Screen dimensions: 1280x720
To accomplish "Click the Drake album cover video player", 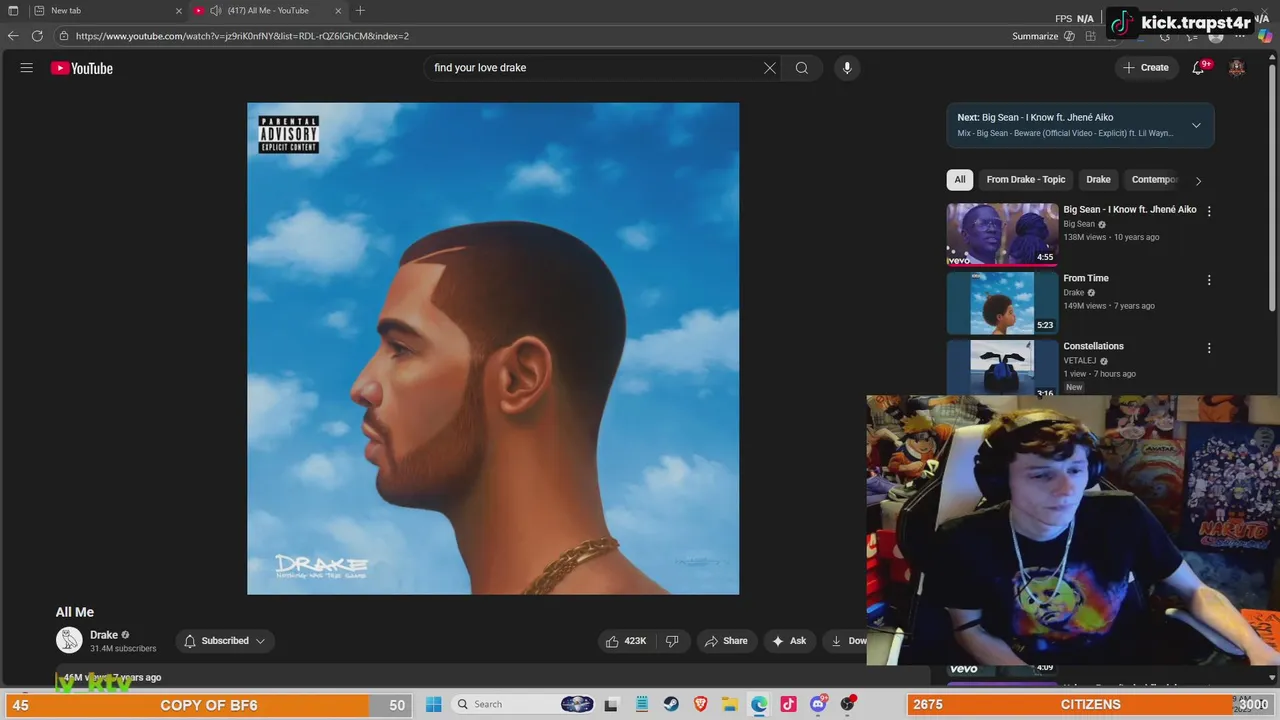I will pos(493,349).
